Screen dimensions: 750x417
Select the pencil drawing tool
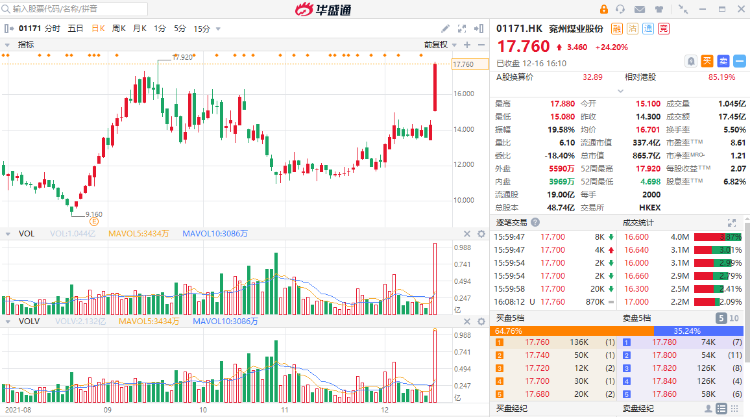445,29
